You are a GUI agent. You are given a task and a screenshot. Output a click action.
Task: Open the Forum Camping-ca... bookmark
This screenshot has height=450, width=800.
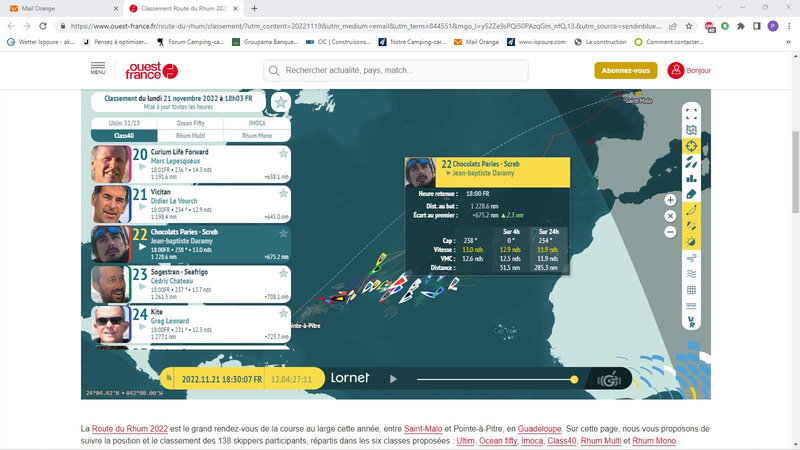[x=190, y=42]
